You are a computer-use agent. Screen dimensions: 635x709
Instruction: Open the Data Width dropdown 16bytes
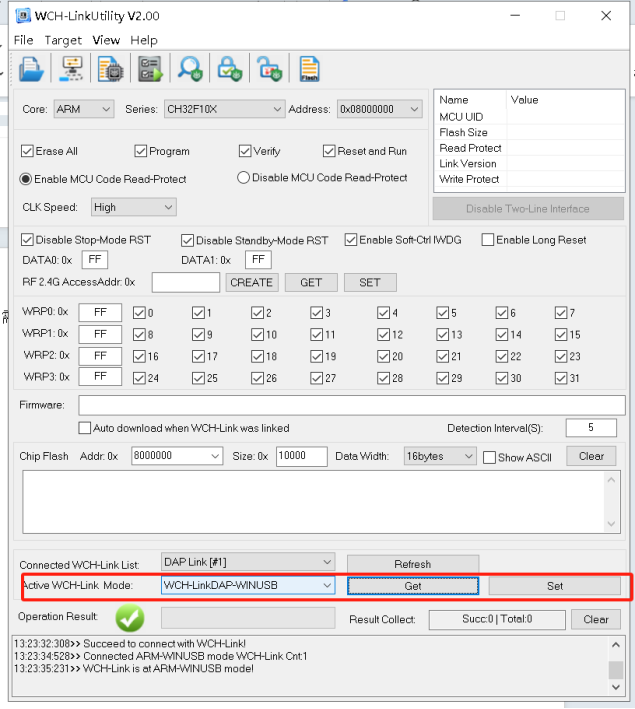441,456
